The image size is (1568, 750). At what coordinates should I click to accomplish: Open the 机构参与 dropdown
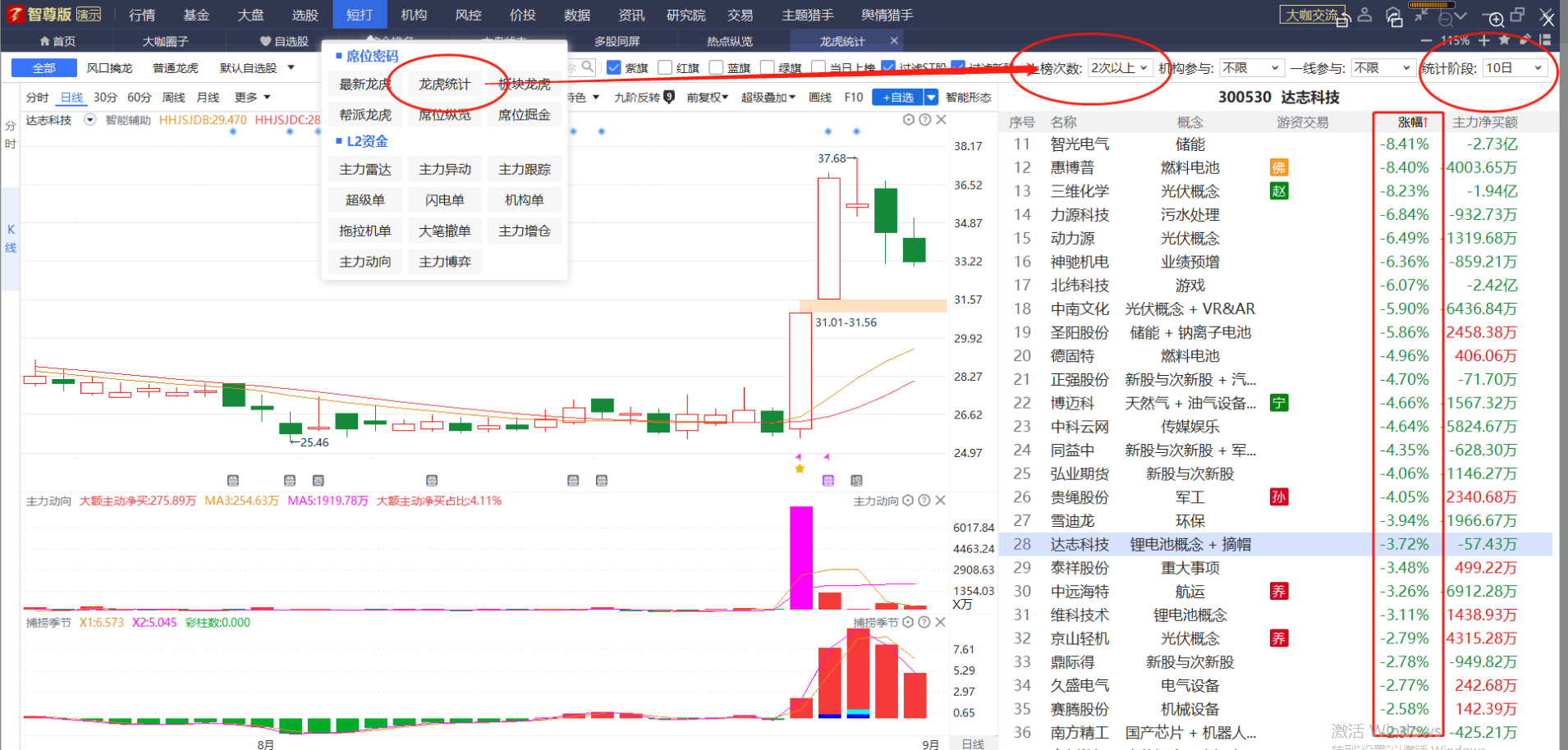(x=1250, y=68)
